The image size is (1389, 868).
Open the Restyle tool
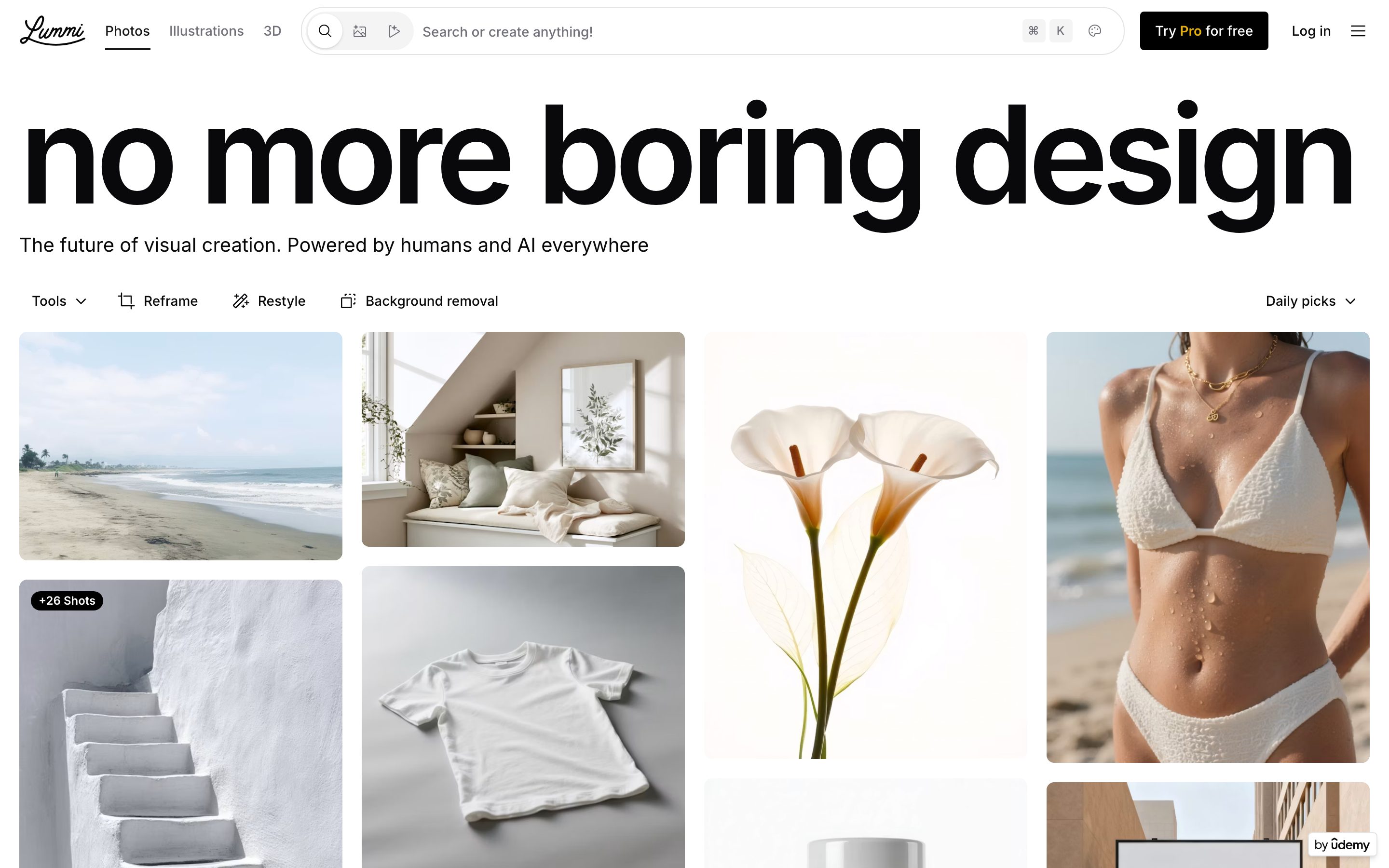pyautogui.click(x=269, y=301)
